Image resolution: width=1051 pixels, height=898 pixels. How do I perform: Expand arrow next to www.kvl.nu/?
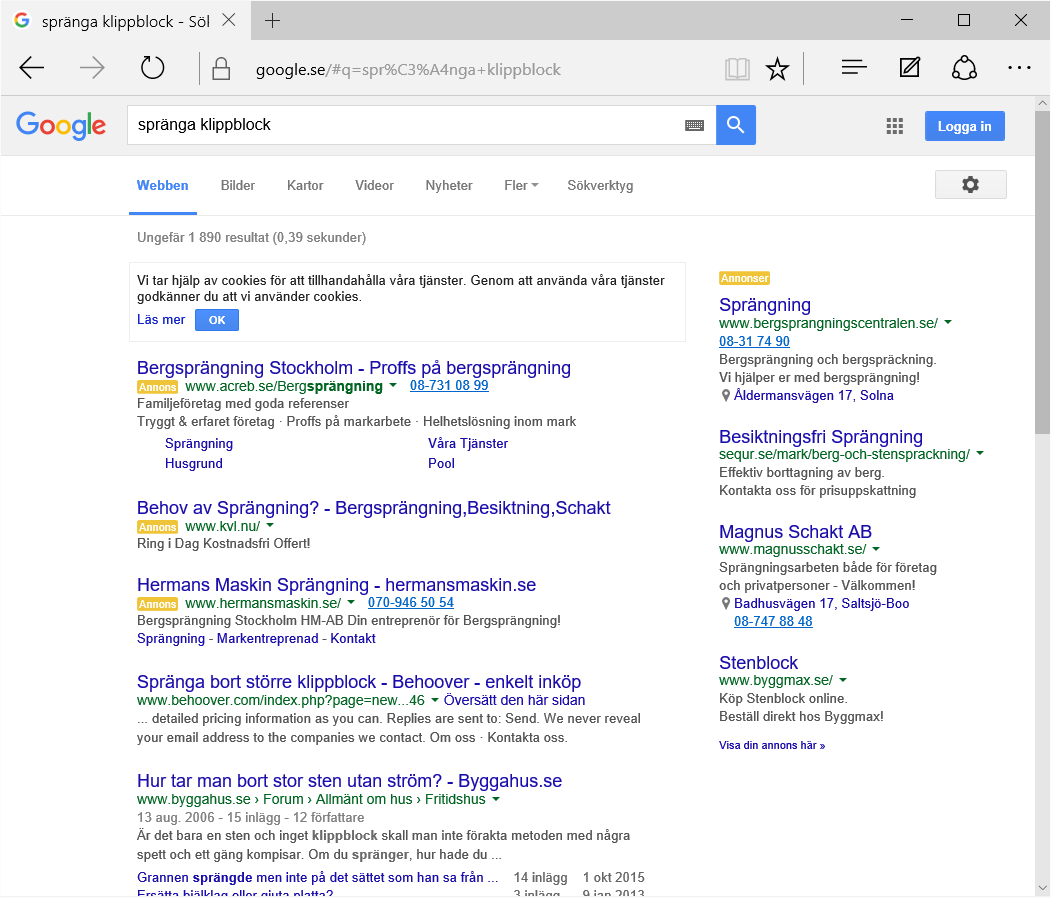269,525
